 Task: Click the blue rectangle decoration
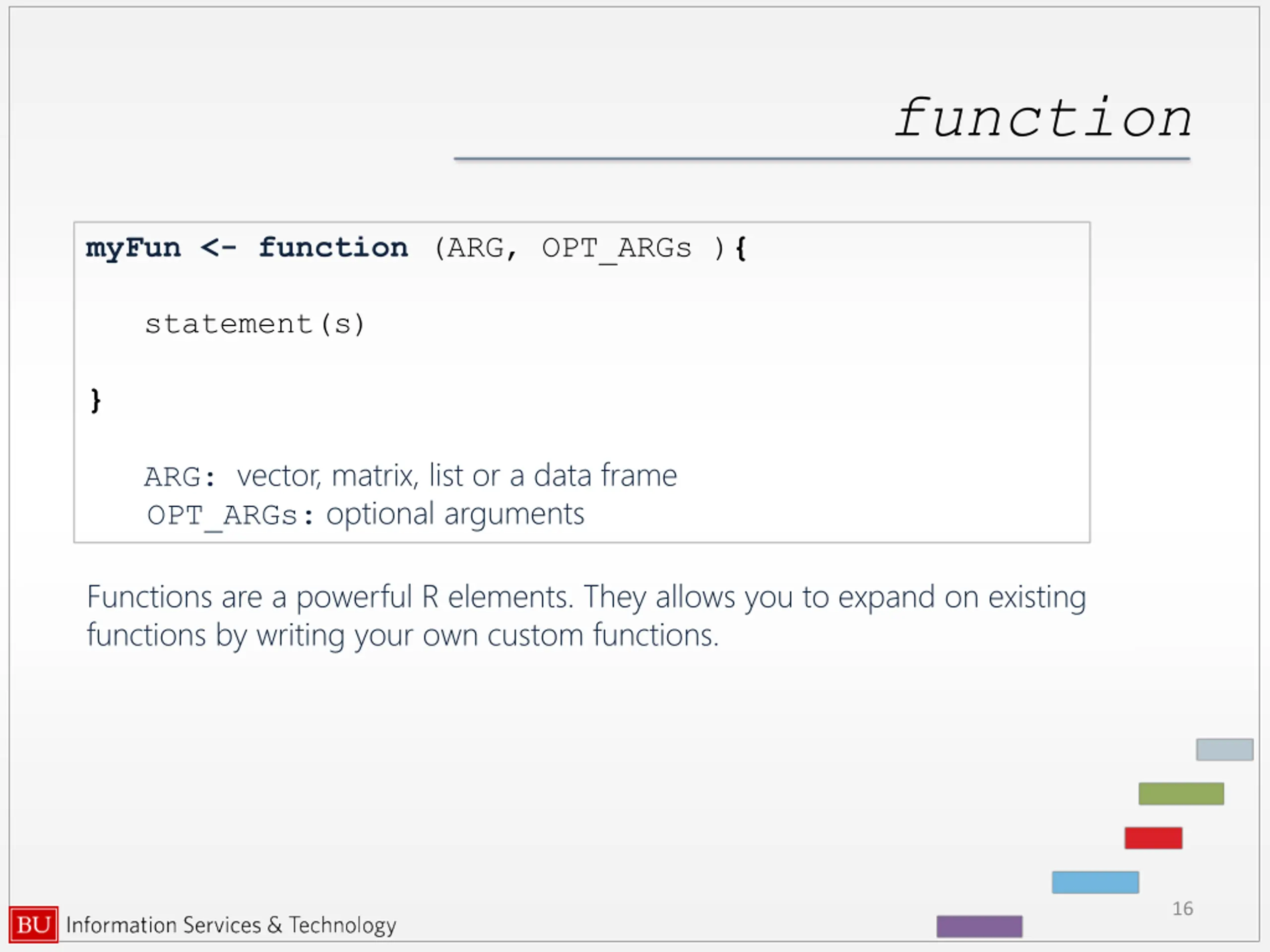[x=1095, y=883]
